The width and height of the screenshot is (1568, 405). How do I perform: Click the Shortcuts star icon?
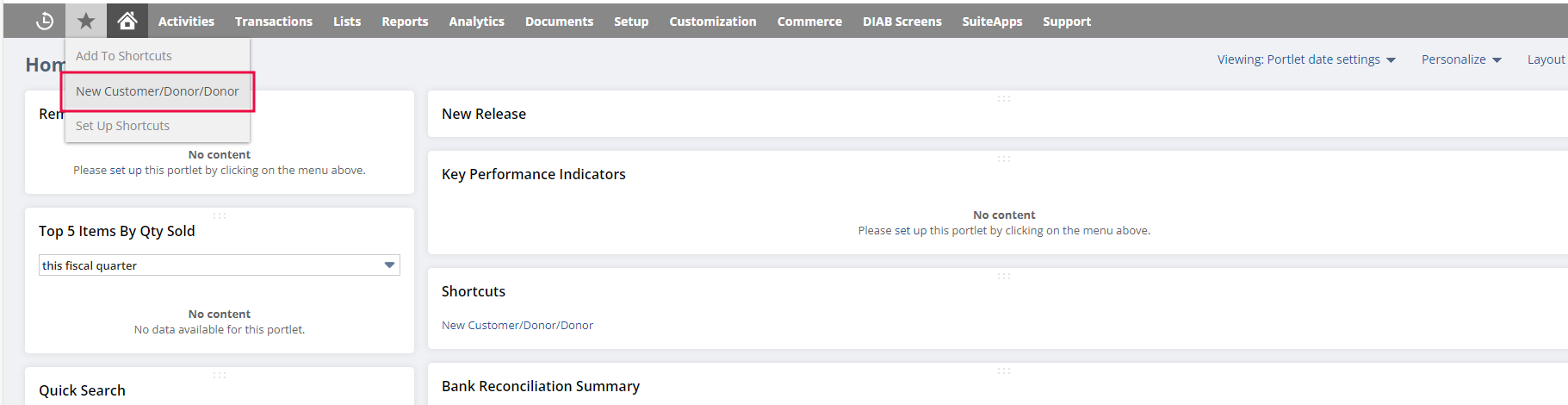click(x=86, y=22)
